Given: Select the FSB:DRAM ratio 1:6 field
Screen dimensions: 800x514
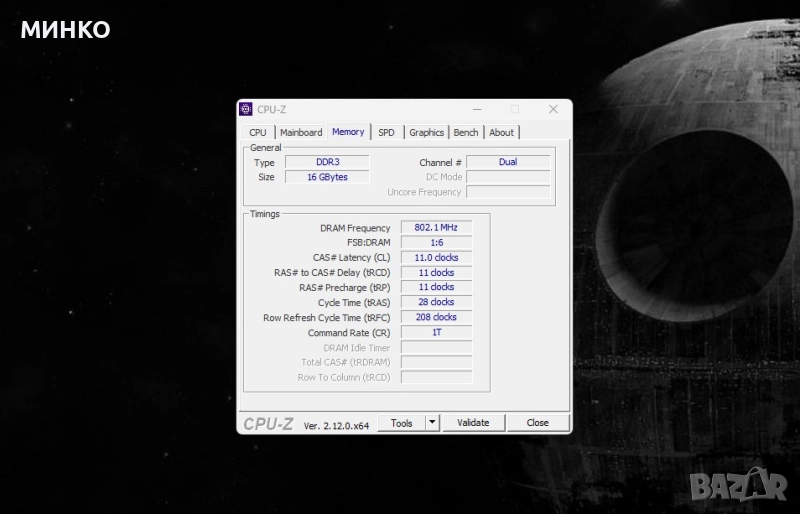Looking at the screenshot, I should coord(436,243).
